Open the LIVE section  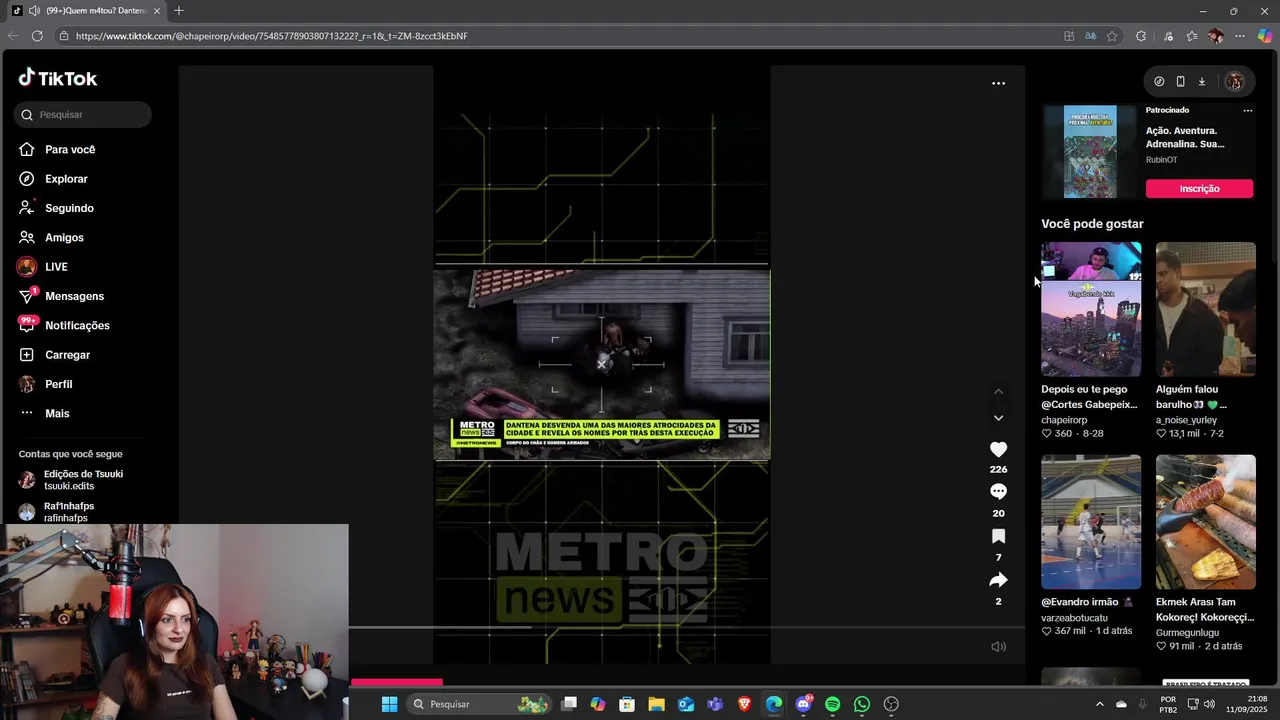click(x=43, y=267)
